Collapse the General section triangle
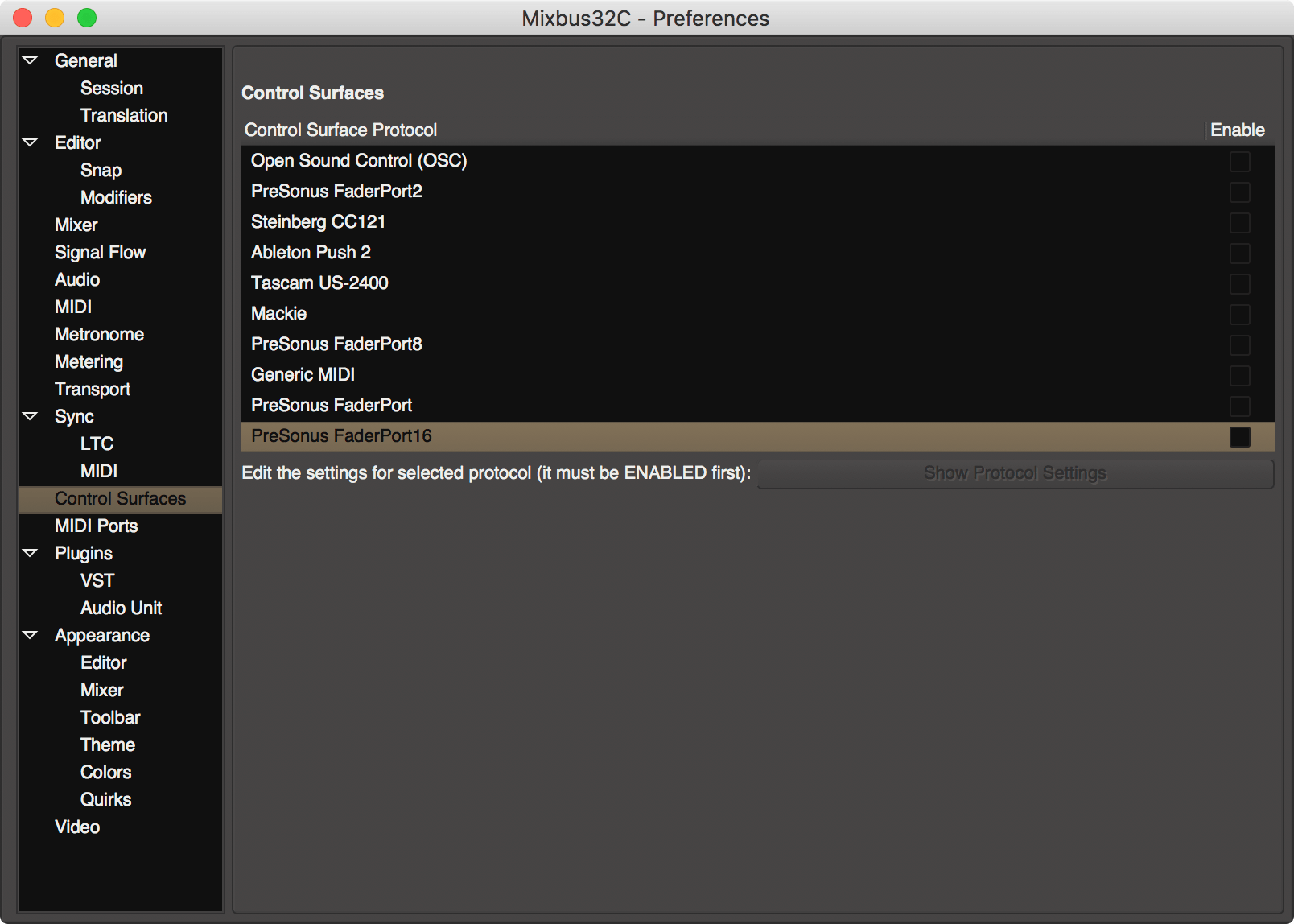The image size is (1294, 924). [x=31, y=60]
